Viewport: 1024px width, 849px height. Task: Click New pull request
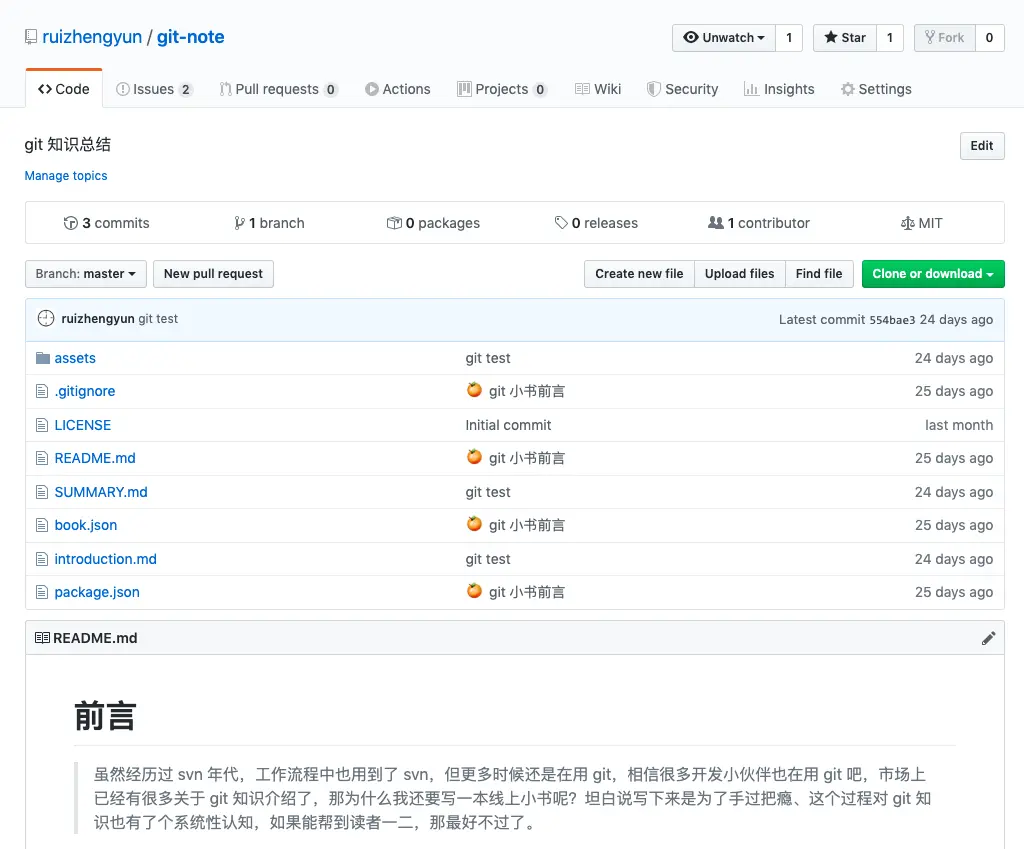(x=213, y=274)
